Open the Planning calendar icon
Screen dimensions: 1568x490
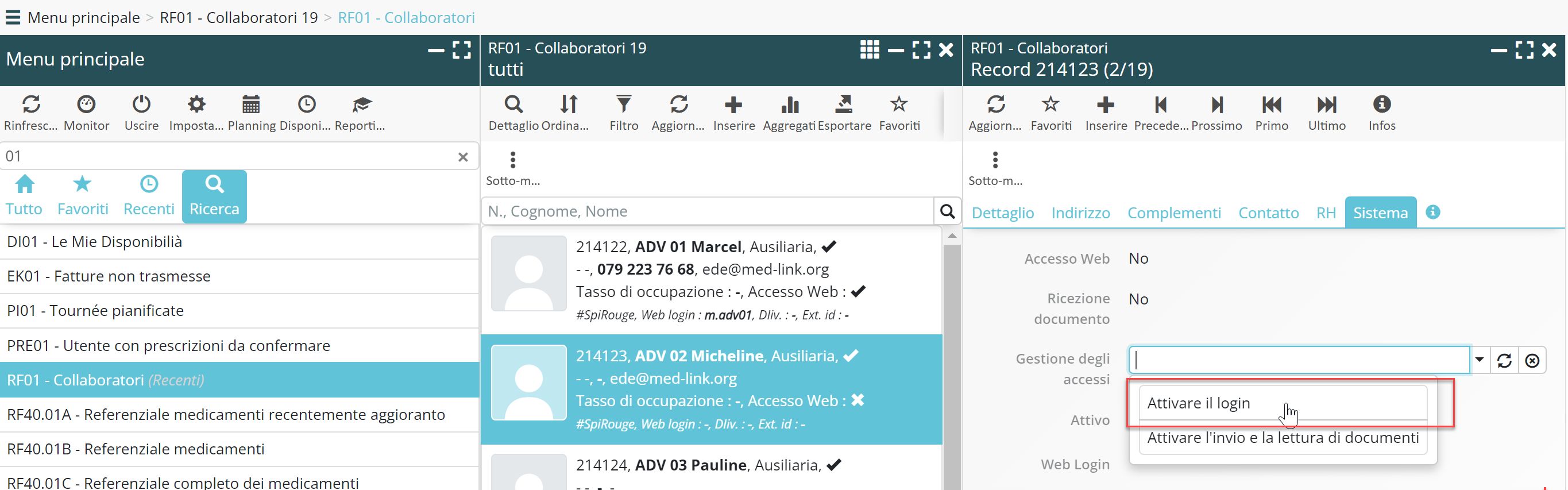pyautogui.click(x=251, y=105)
